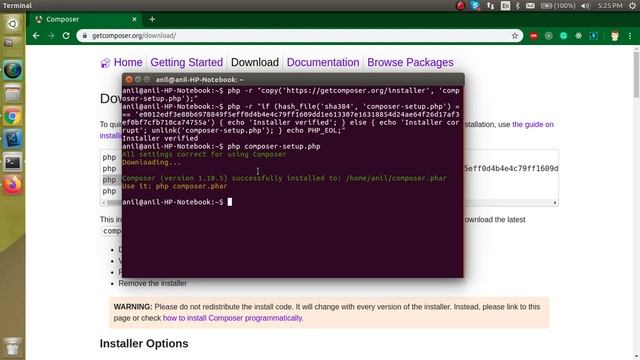The height and width of the screenshot is (360, 640).
Task: Launch Firefox from the dock
Action: [12, 185]
